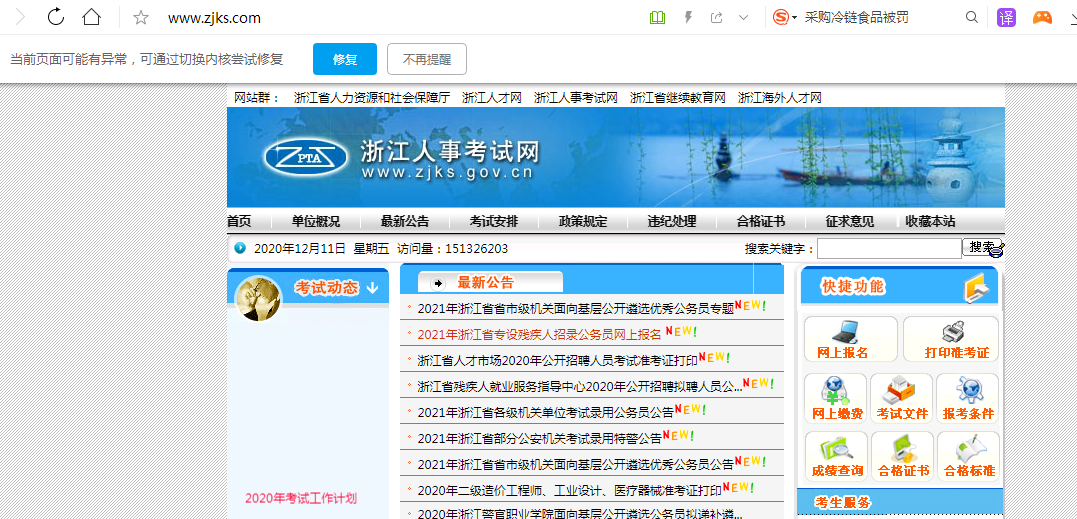
Task: Click 收藏本站 in navigation bar
Action: click(930, 221)
